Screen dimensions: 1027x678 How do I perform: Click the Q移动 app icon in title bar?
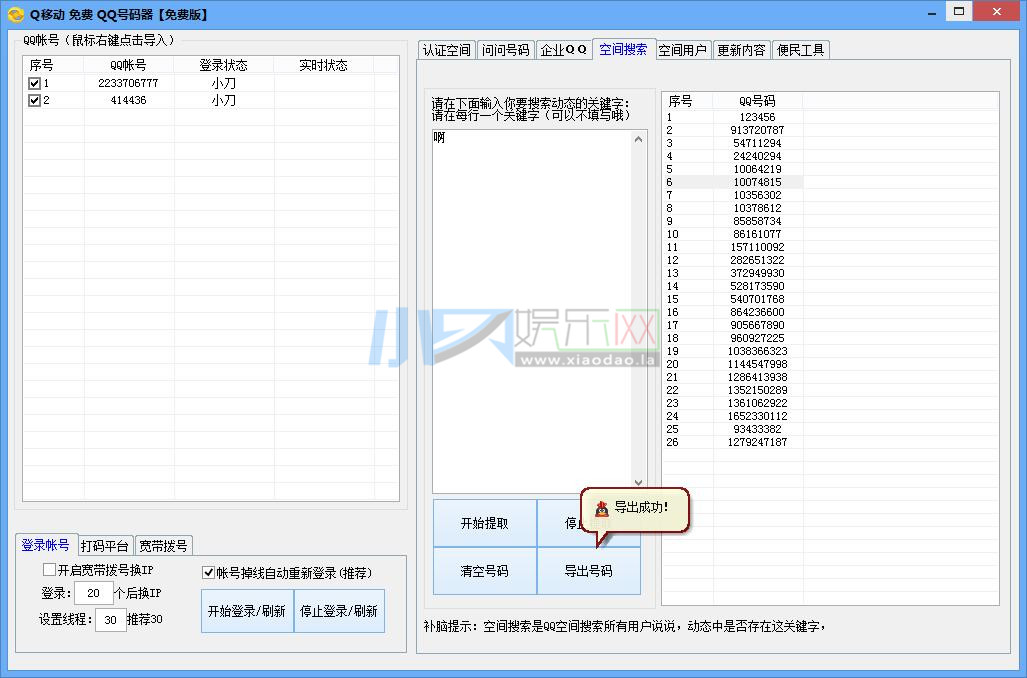tap(15, 14)
